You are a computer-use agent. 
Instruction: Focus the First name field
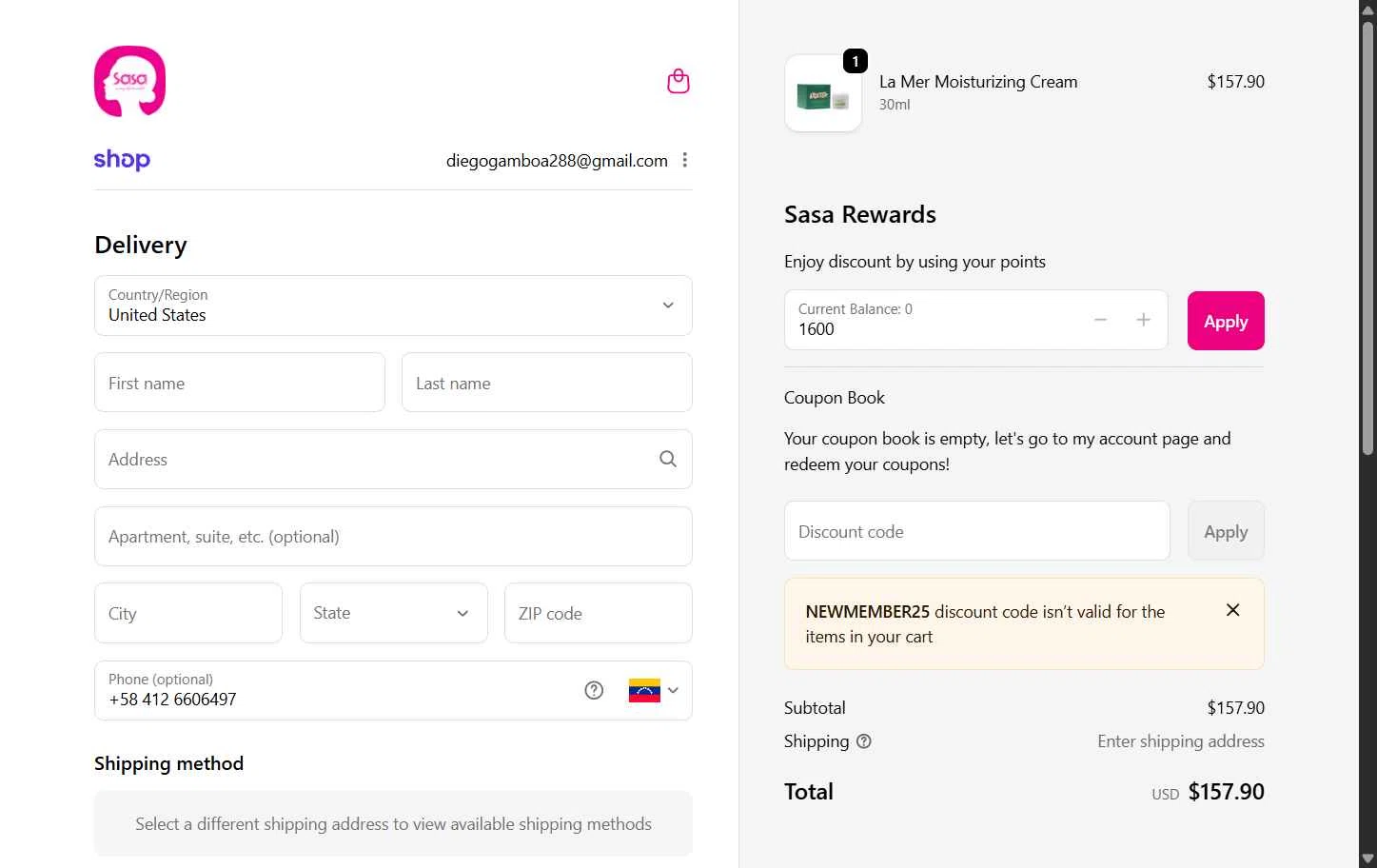240,383
